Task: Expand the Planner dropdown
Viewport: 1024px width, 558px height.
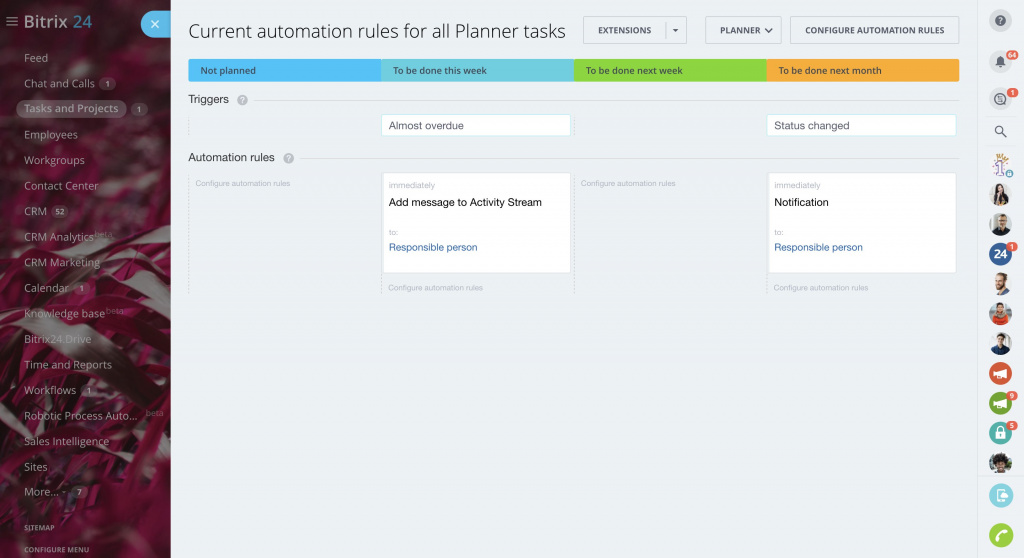Action: pyautogui.click(x=742, y=31)
